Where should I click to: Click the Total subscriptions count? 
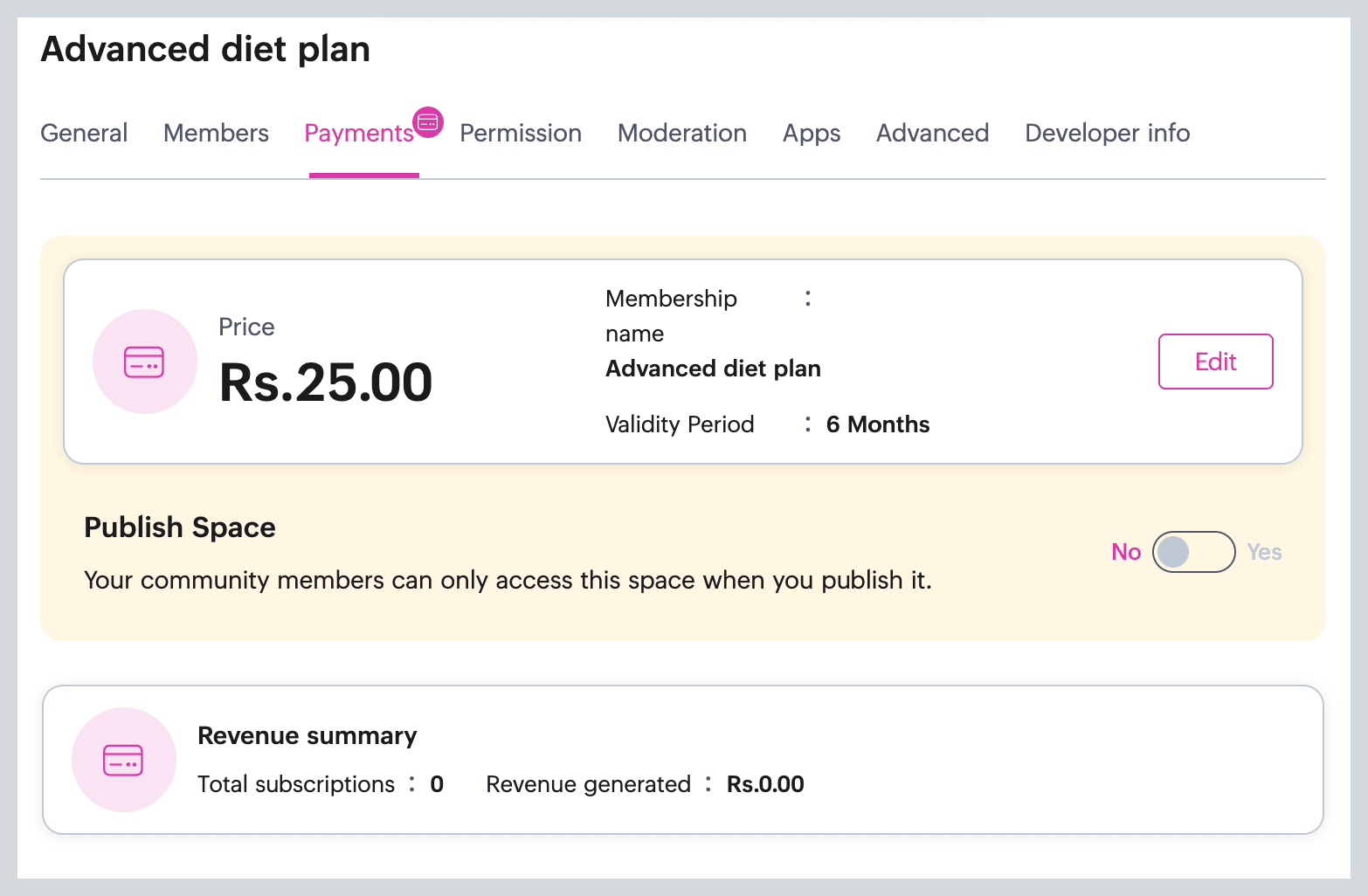(x=437, y=784)
